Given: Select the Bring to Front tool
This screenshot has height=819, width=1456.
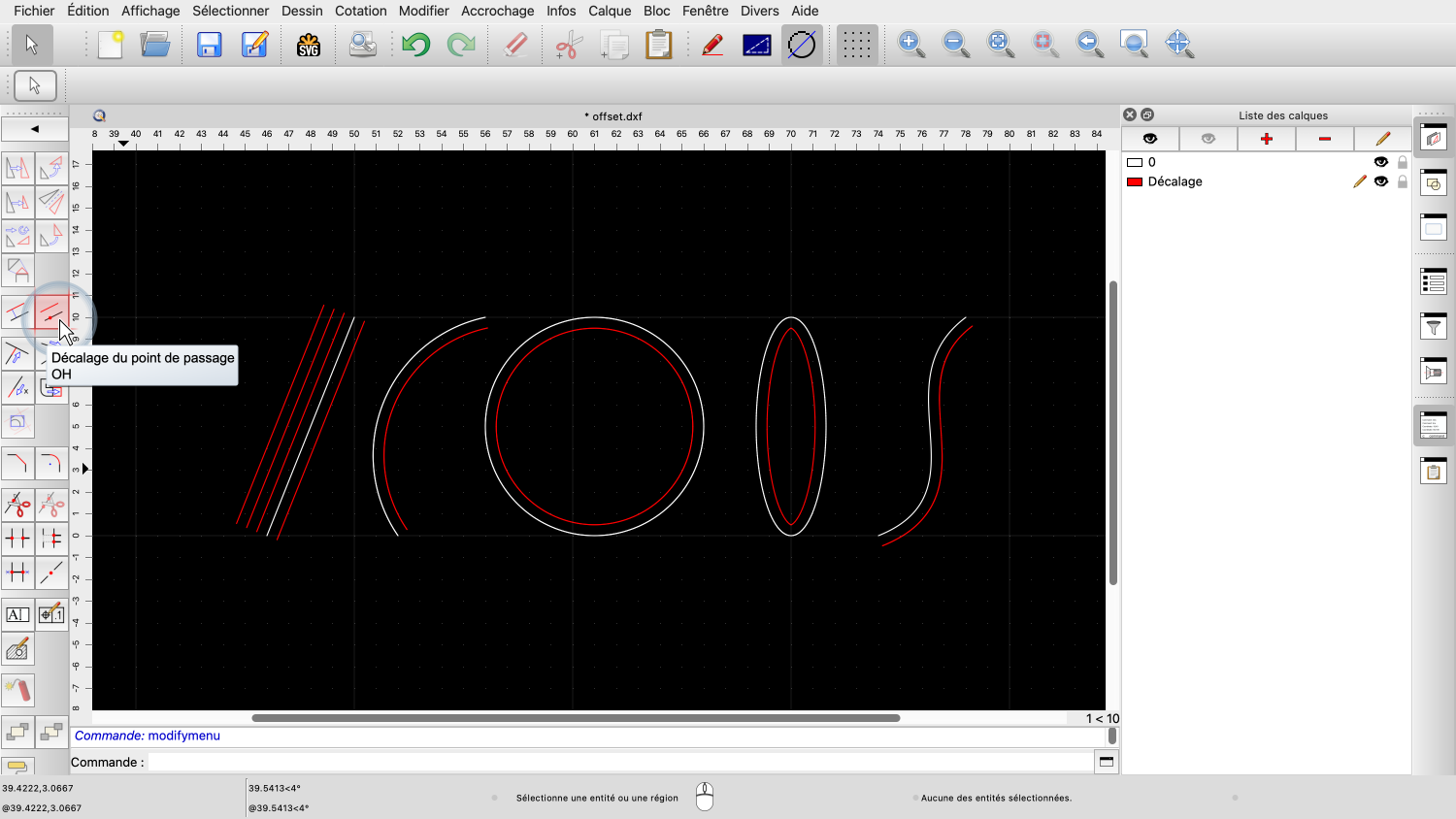Looking at the screenshot, I should point(17,731).
